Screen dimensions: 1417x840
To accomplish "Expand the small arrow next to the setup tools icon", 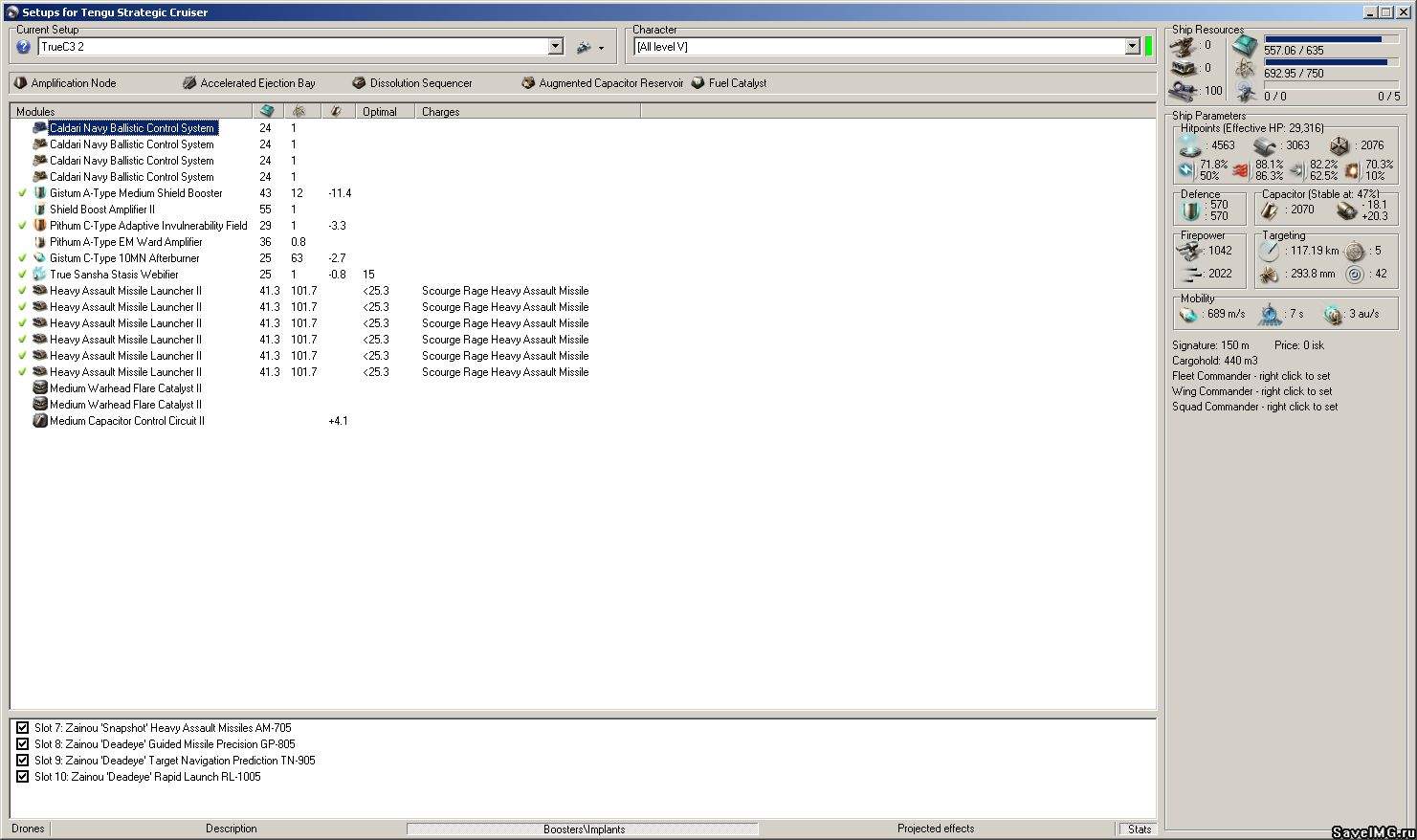I will click(x=601, y=48).
